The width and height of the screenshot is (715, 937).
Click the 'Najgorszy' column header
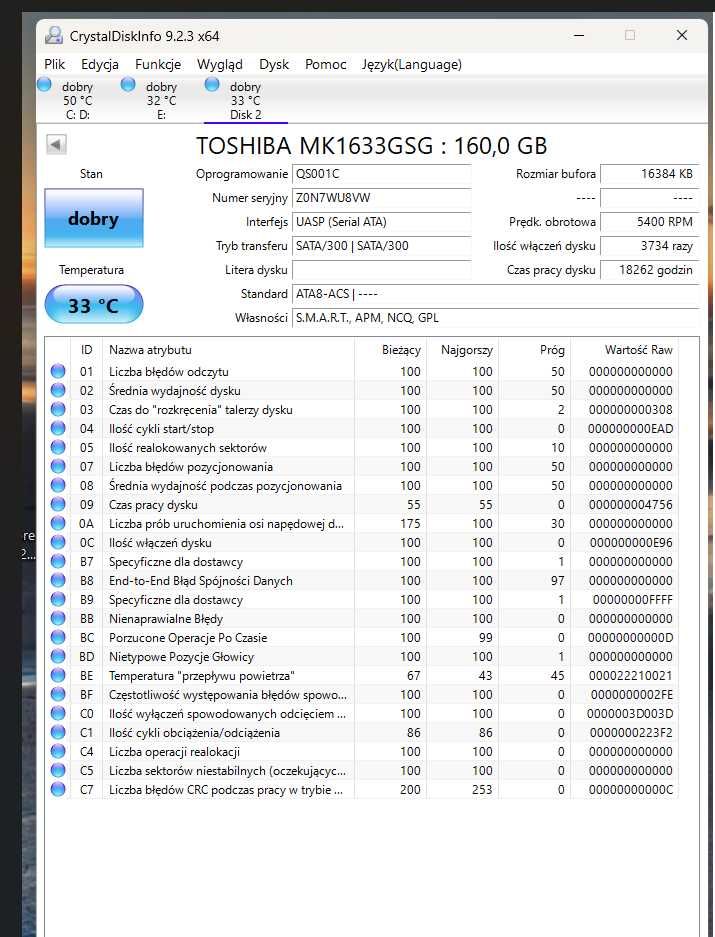462,350
